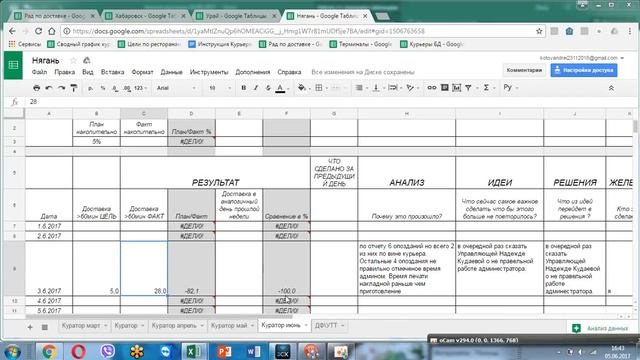640x360 pixels.
Task: Open the Формат menu
Action: click(142, 72)
